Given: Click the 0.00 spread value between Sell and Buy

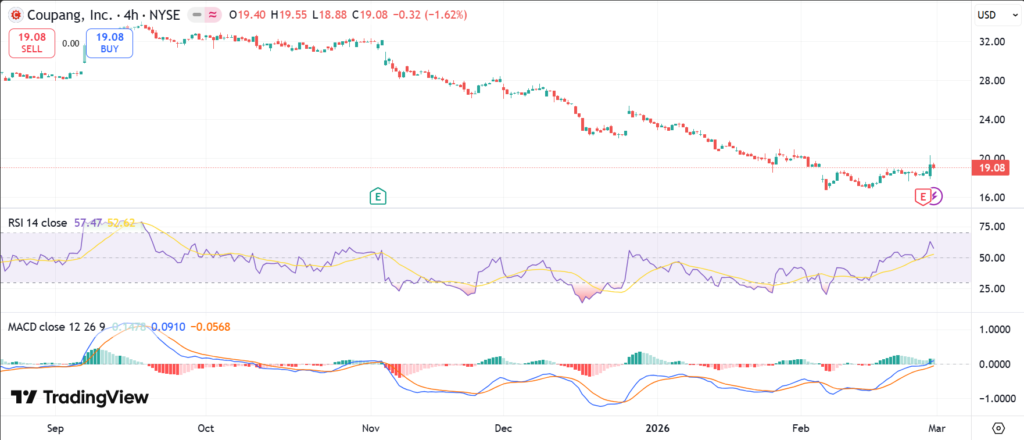Looking at the screenshot, I should pos(71,44).
